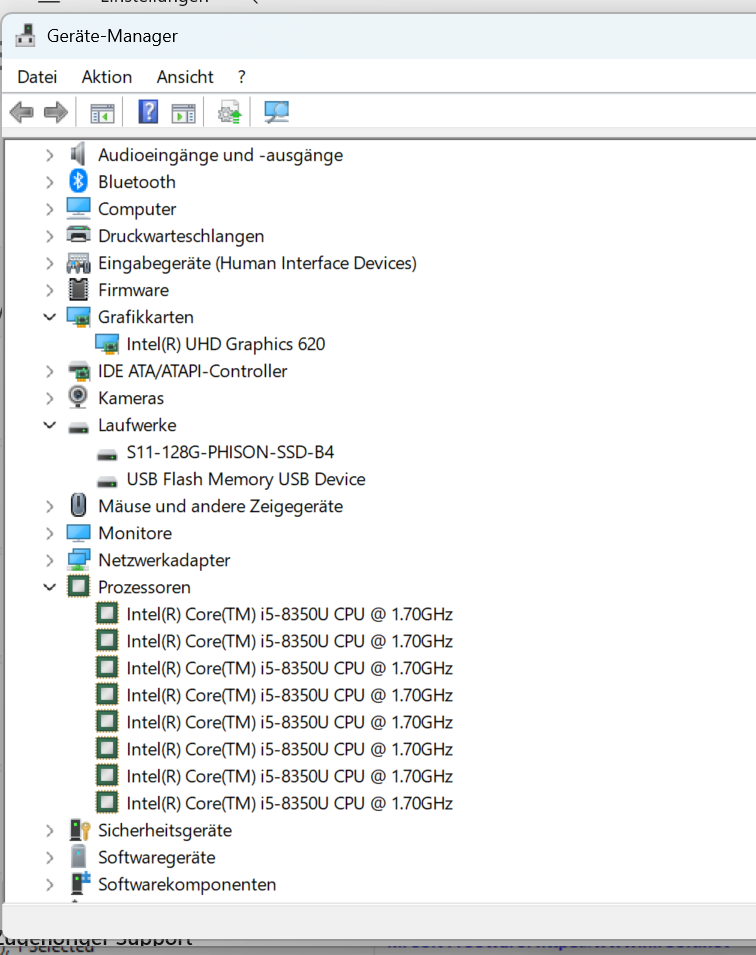Expand the Kameras category chevron

50,398
